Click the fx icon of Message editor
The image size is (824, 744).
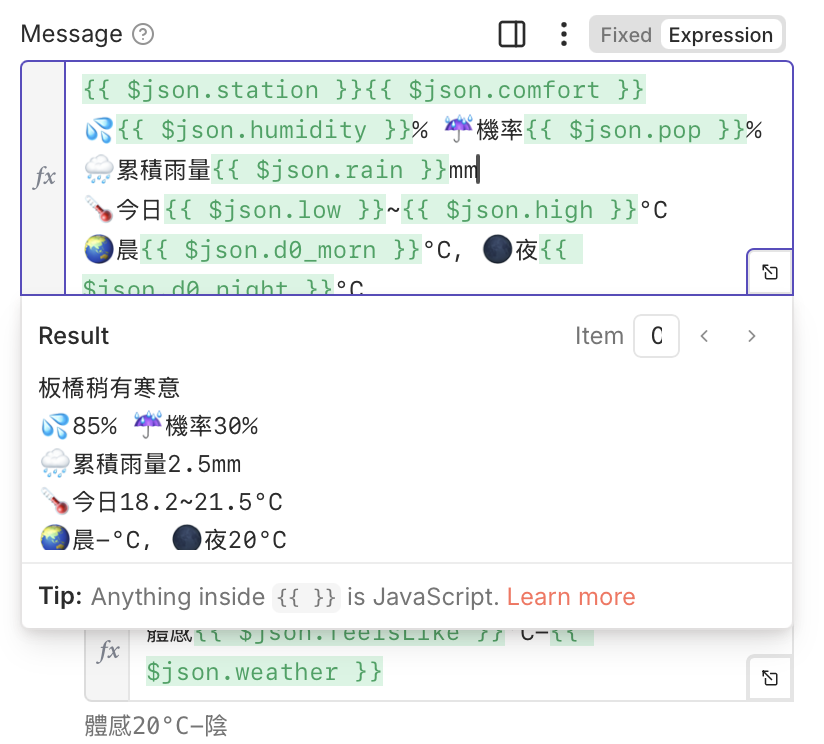click(44, 178)
